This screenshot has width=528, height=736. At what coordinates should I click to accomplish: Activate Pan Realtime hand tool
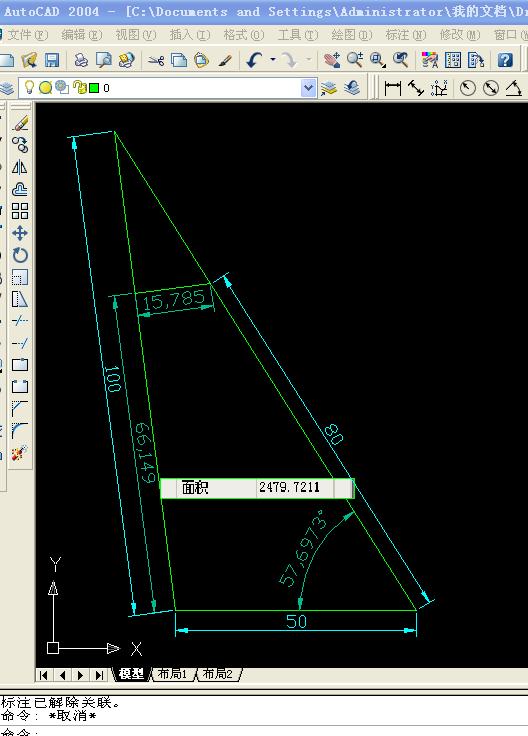(x=332, y=60)
